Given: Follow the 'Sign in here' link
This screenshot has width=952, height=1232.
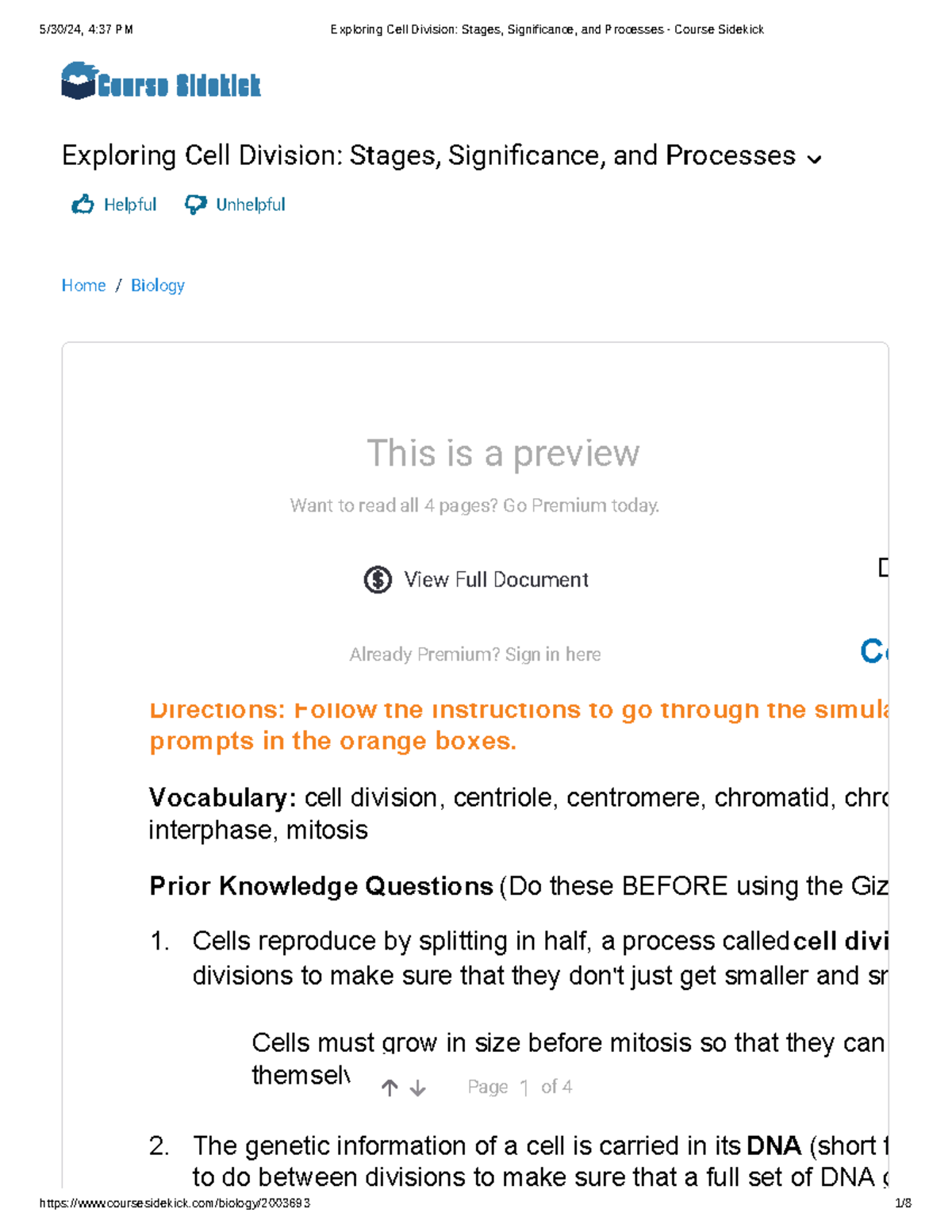Looking at the screenshot, I should (555, 654).
